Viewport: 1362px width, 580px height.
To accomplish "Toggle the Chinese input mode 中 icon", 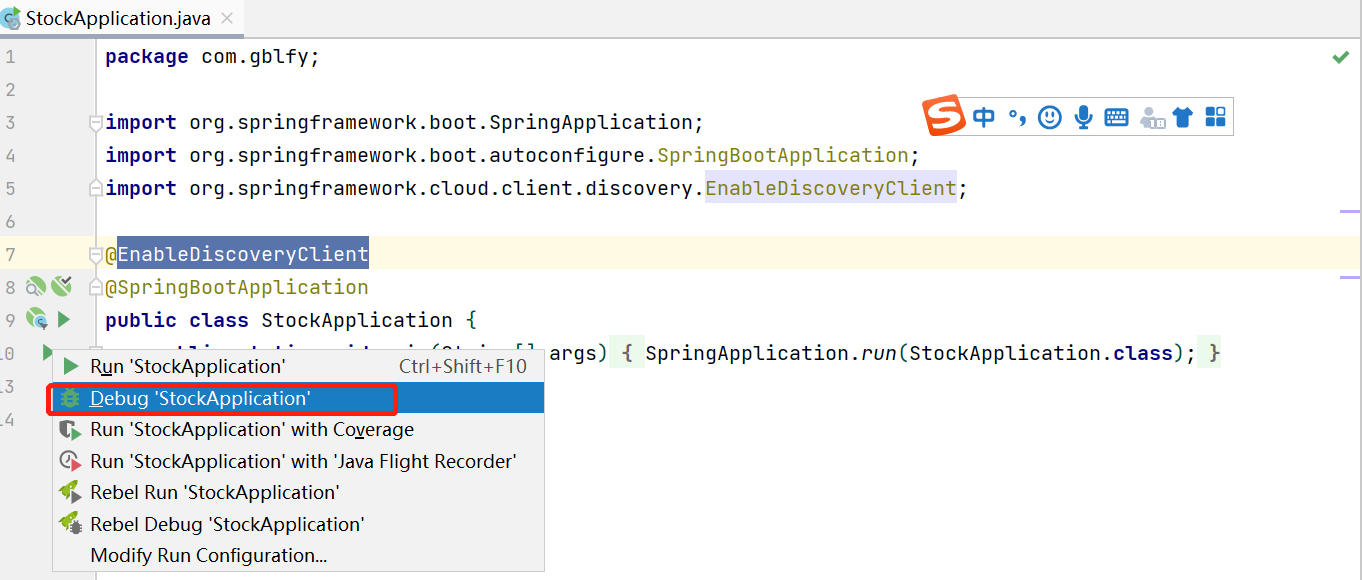I will 984,117.
